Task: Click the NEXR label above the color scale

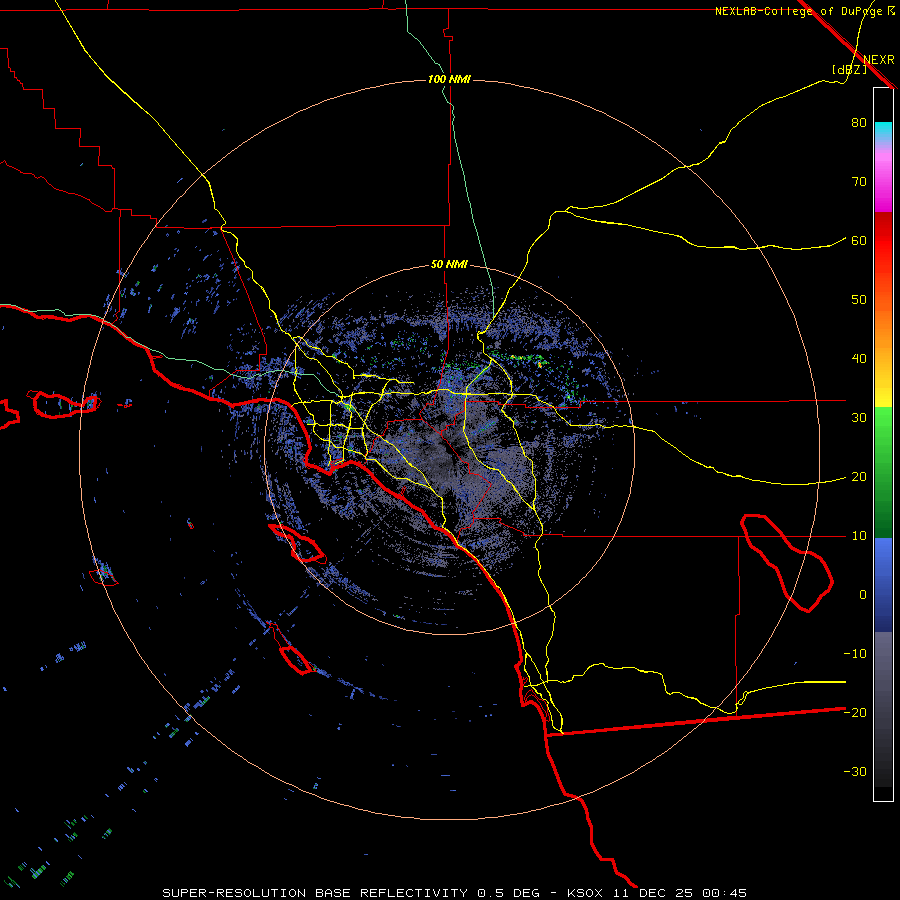Action: click(x=879, y=60)
